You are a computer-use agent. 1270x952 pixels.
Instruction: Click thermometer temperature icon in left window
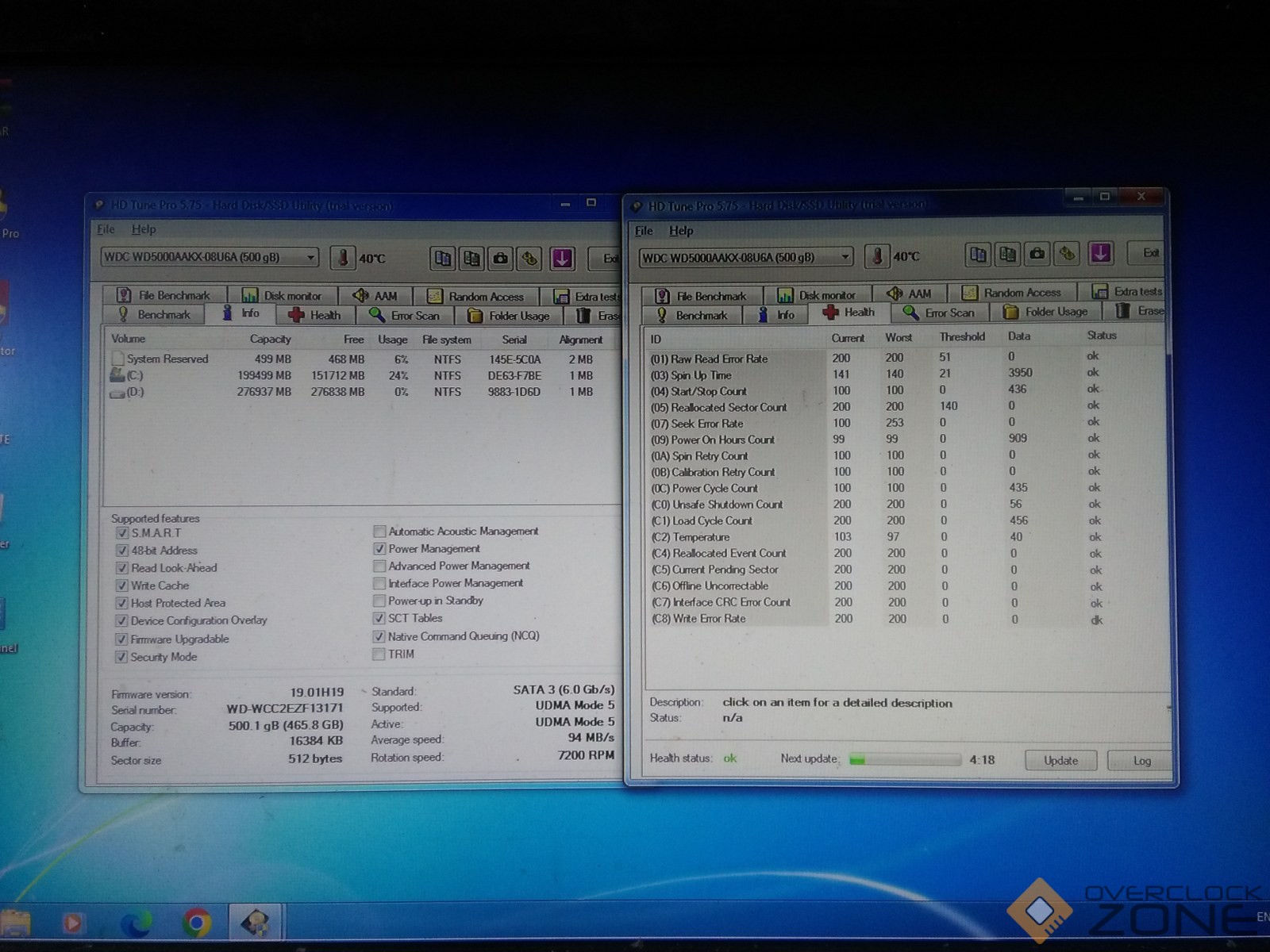[x=343, y=258]
